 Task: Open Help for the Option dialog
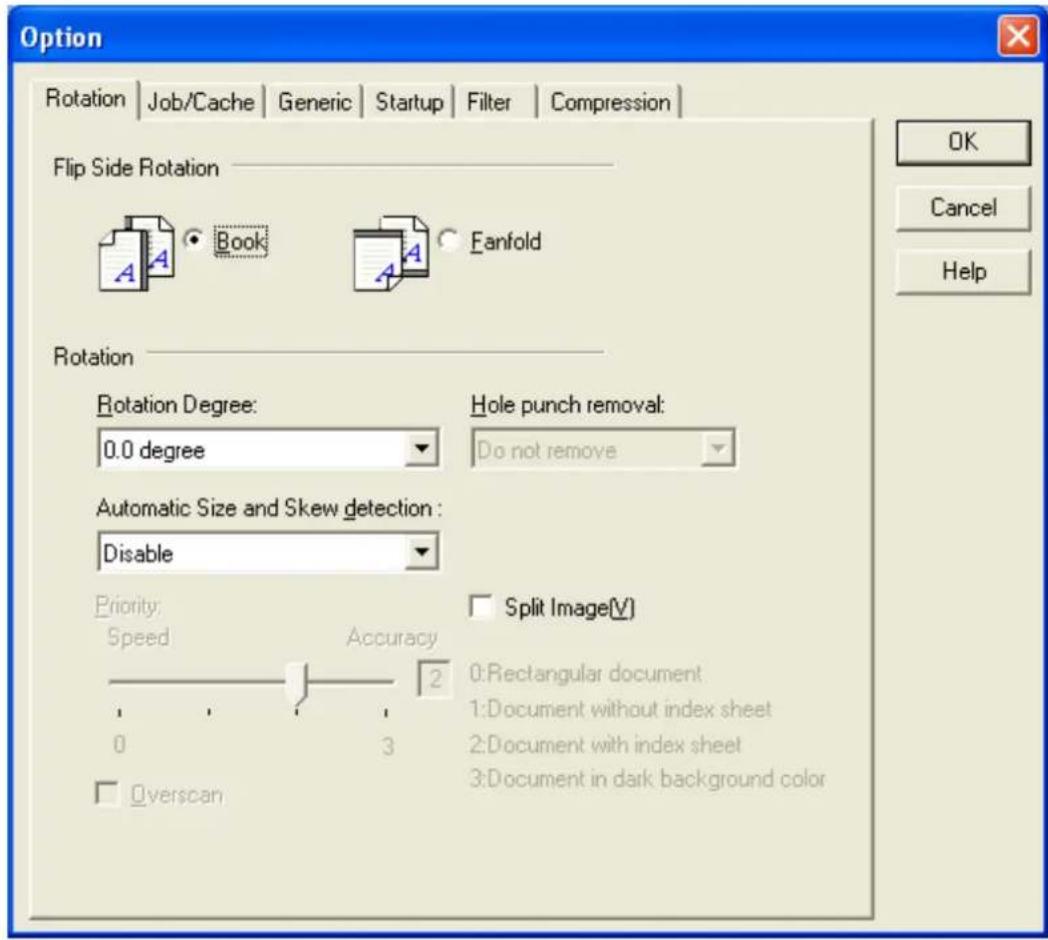tap(963, 271)
